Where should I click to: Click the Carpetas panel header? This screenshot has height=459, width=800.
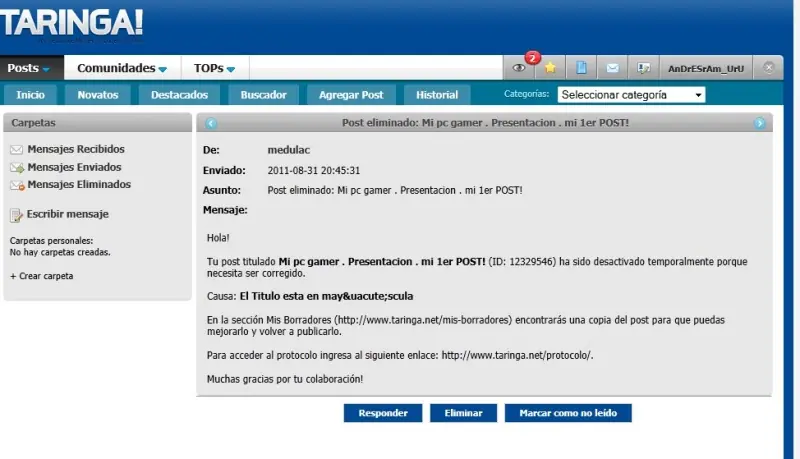point(97,123)
